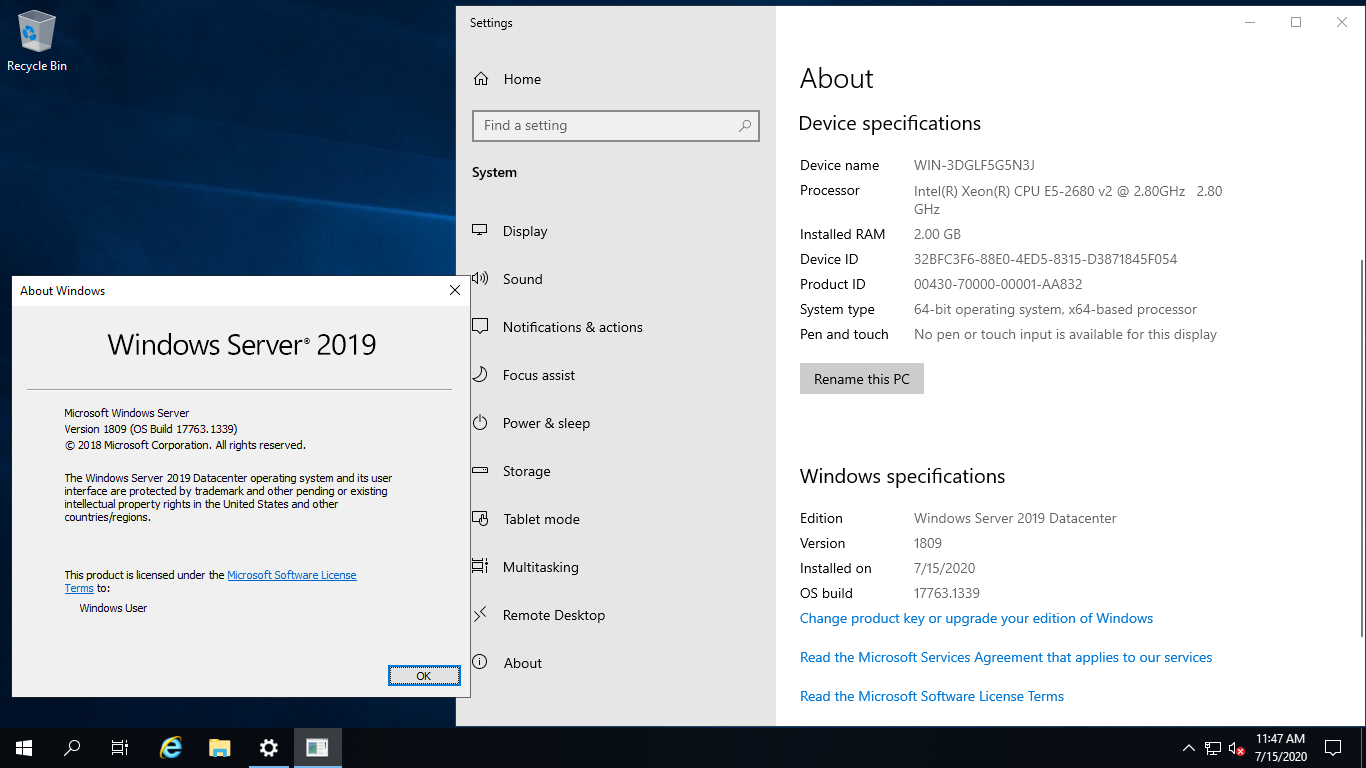Open File Explorer from taskbar

[x=220, y=748]
